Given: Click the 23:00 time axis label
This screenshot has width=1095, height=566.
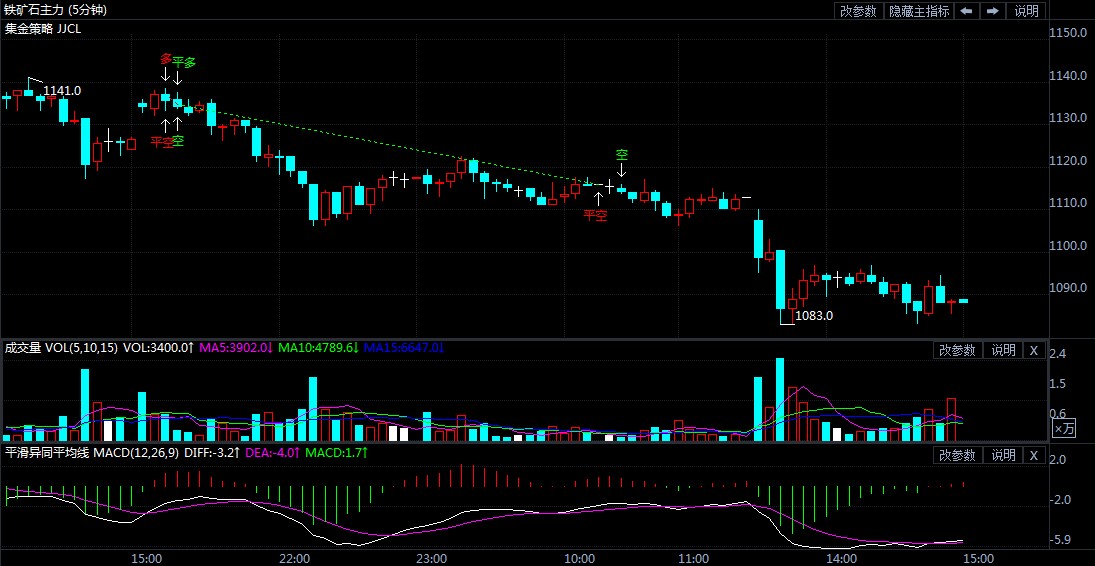Looking at the screenshot, I should click(431, 558).
